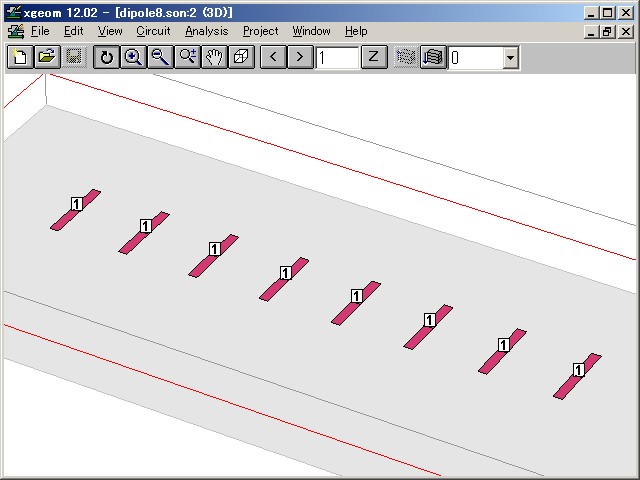
Task: Click the grayed mesh view icon
Action: (406, 57)
